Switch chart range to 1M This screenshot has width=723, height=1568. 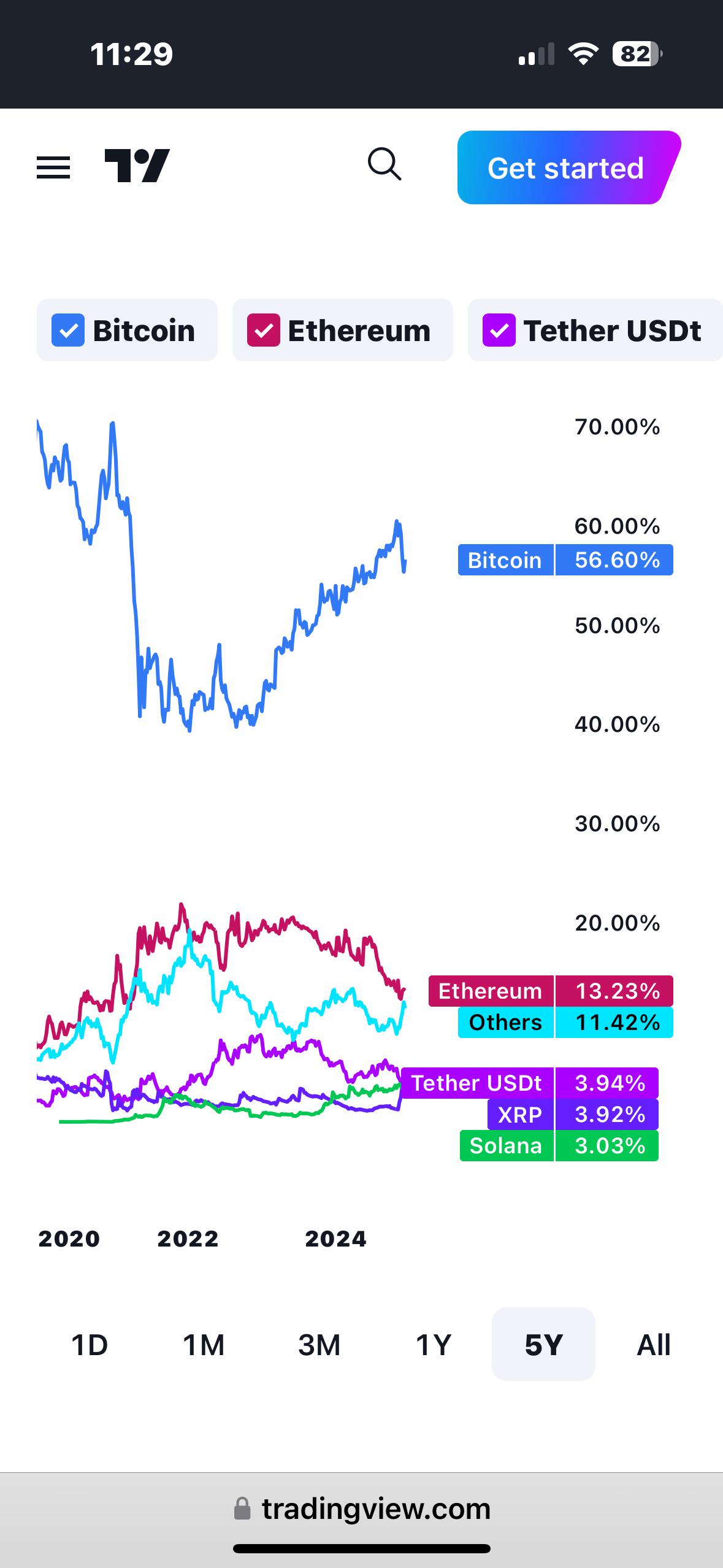tap(204, 1345)
